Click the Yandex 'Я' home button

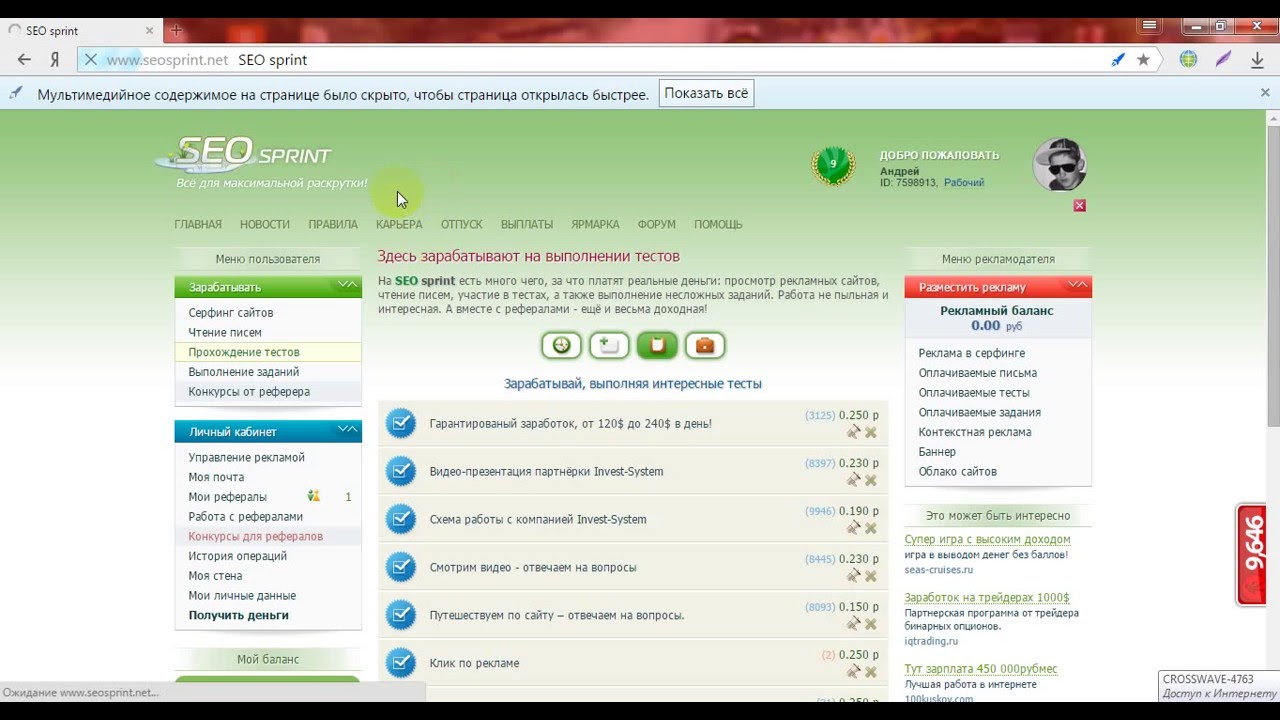coord(56,60)
